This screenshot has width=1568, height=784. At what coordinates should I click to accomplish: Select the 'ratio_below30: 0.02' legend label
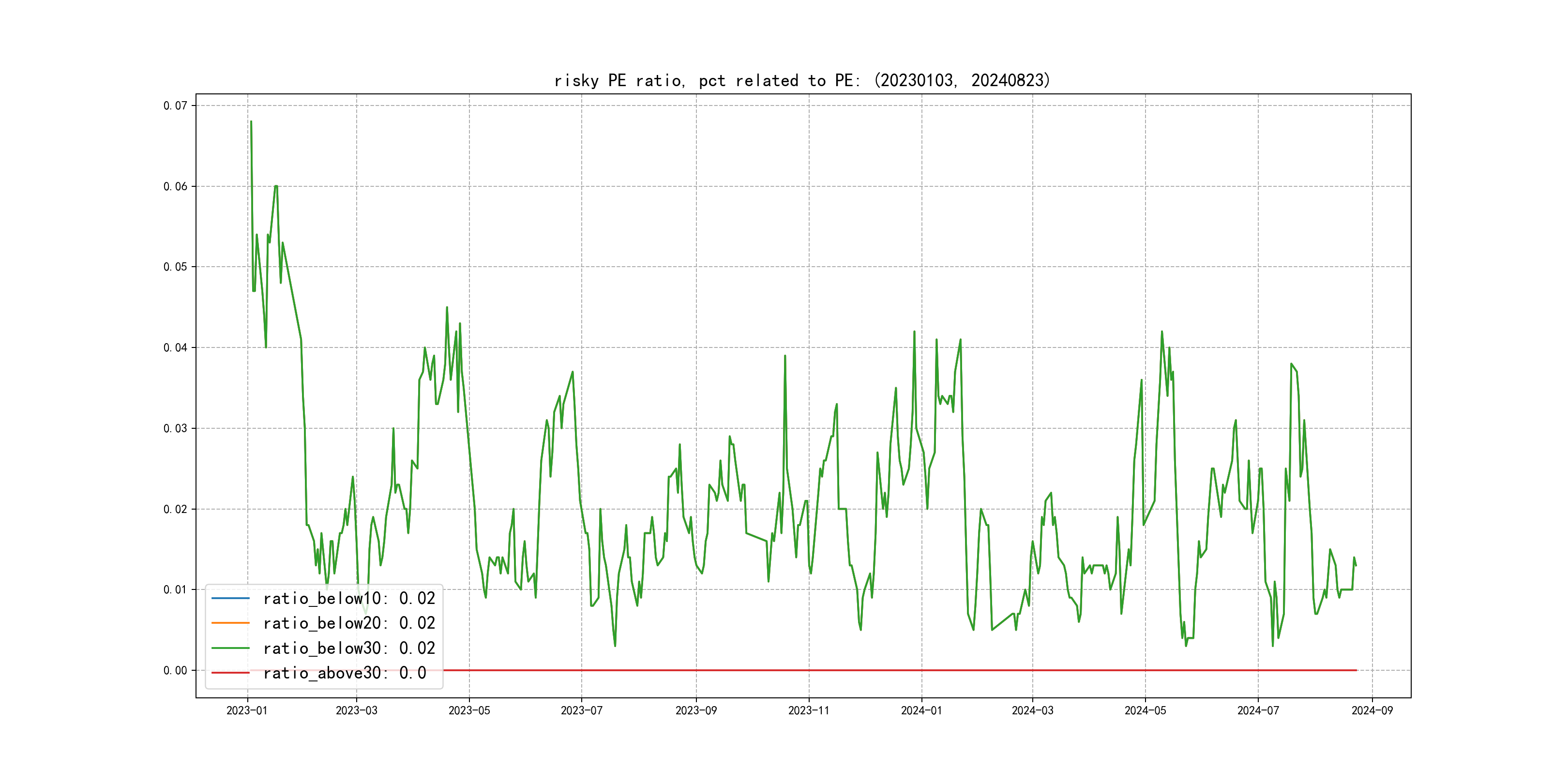pos(349,648)
